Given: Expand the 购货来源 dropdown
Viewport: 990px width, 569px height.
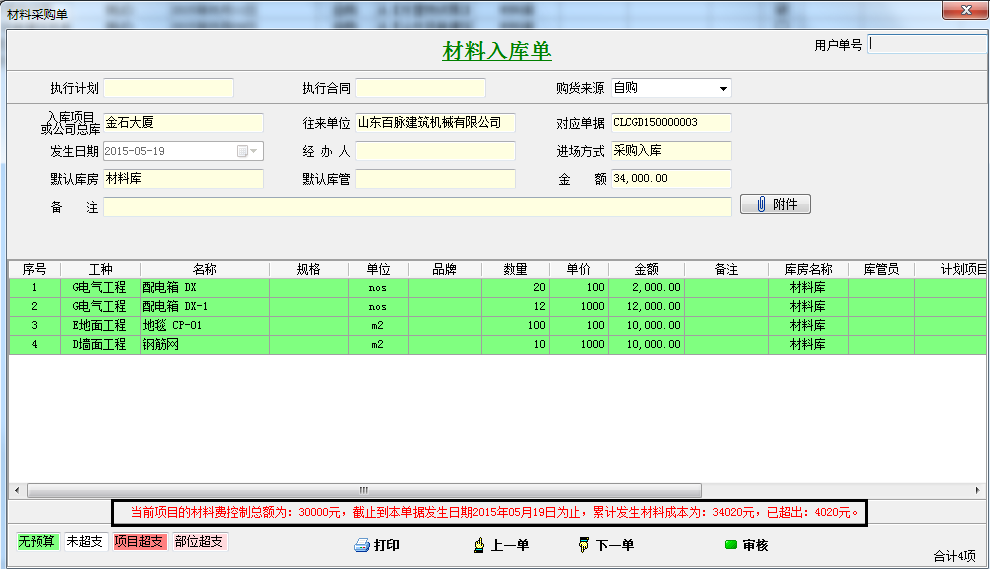Looking at the screenshot, I should point(722,88).
